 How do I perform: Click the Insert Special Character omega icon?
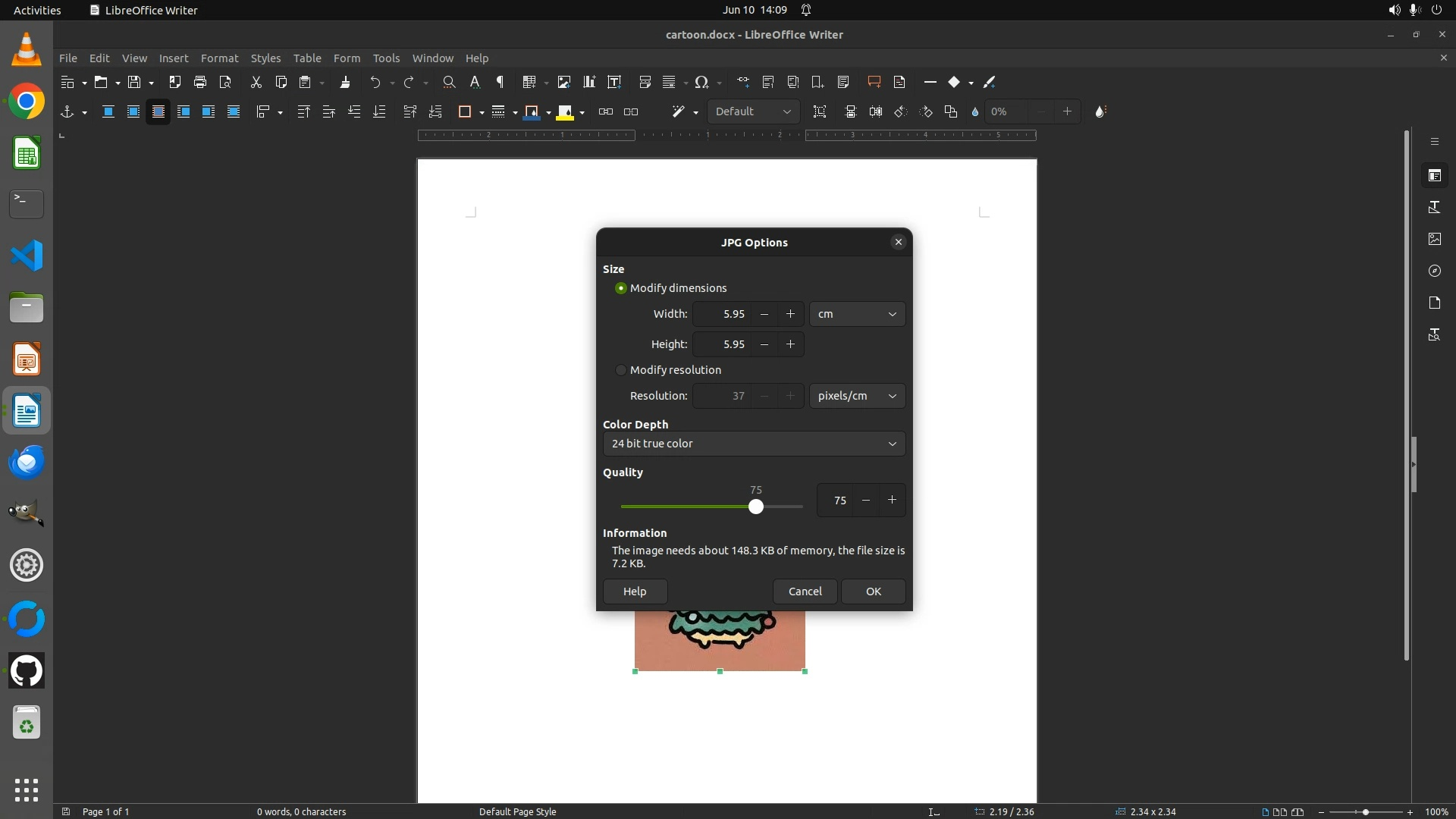tap(701, 82)
